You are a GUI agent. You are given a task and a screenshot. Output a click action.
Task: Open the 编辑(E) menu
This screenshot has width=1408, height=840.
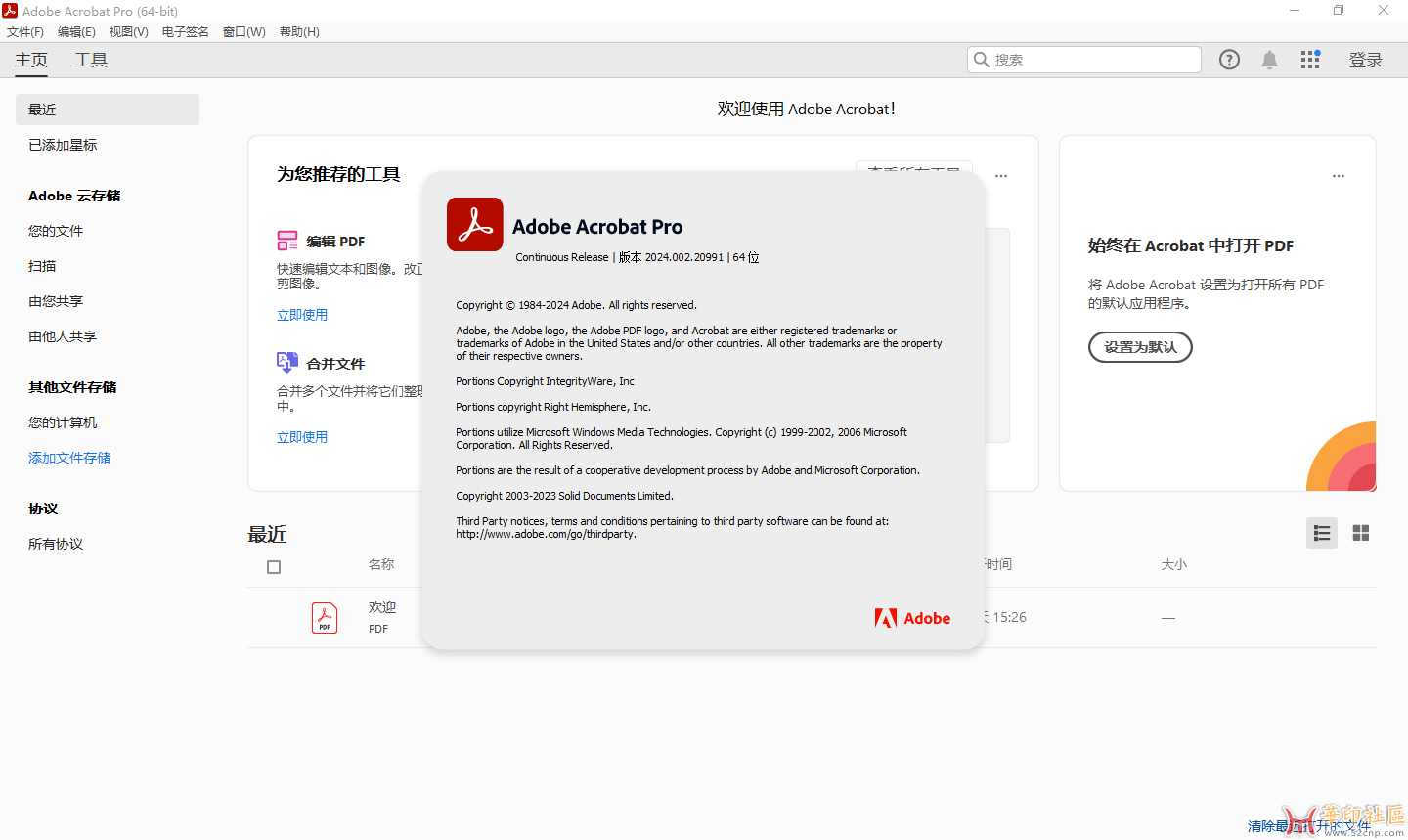point(77,32)
